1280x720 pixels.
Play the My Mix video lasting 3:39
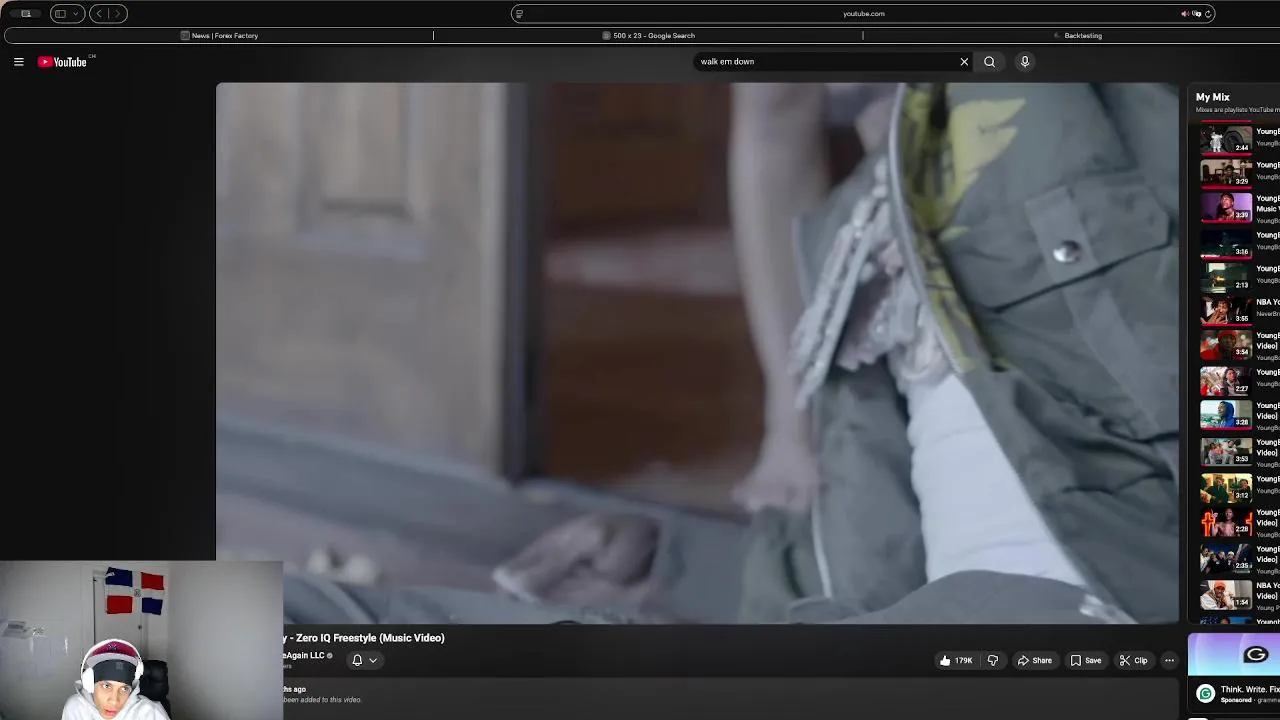pos(1225,207)
